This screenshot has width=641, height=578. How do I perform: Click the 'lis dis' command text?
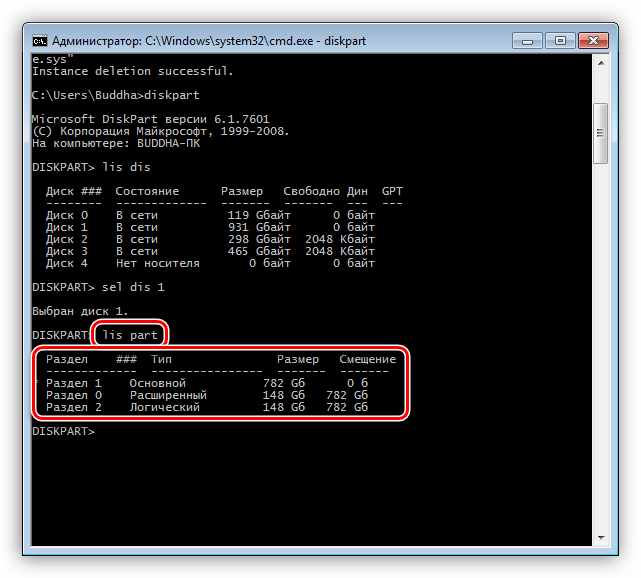click(x=126, y=167)
